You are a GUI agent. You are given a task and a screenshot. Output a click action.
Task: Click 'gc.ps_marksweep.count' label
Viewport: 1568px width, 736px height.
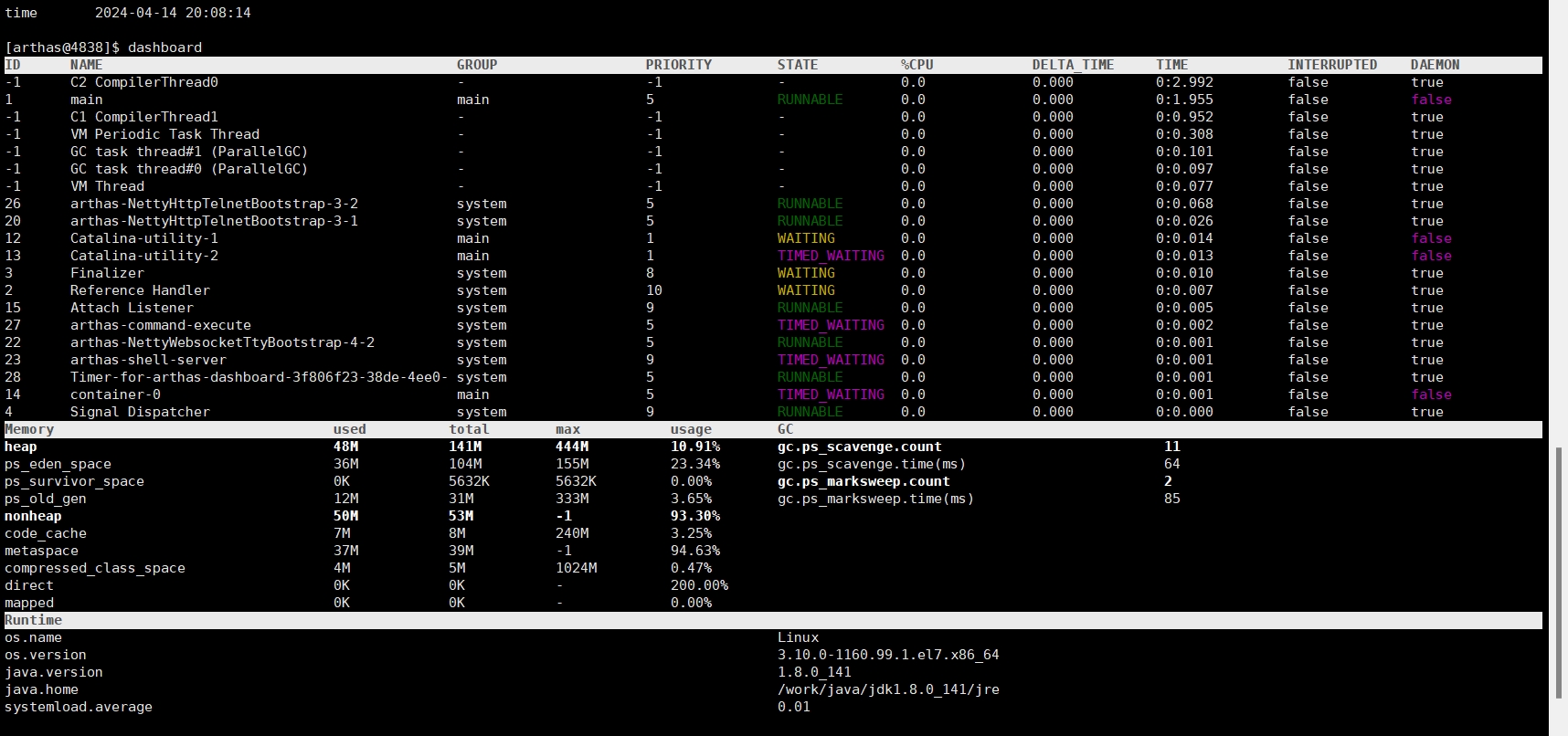click(x=863, y=481)
